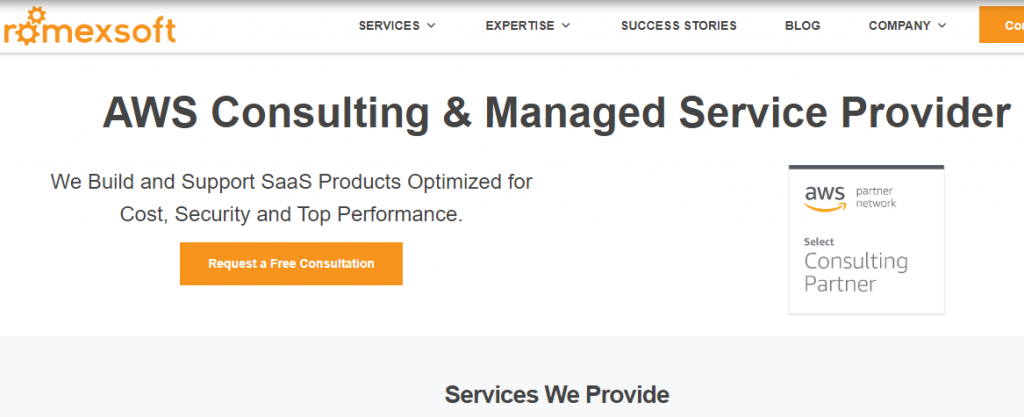Expand the chevron next to Services
Screen dimensions: 1024x417
[x=431, y=26]
